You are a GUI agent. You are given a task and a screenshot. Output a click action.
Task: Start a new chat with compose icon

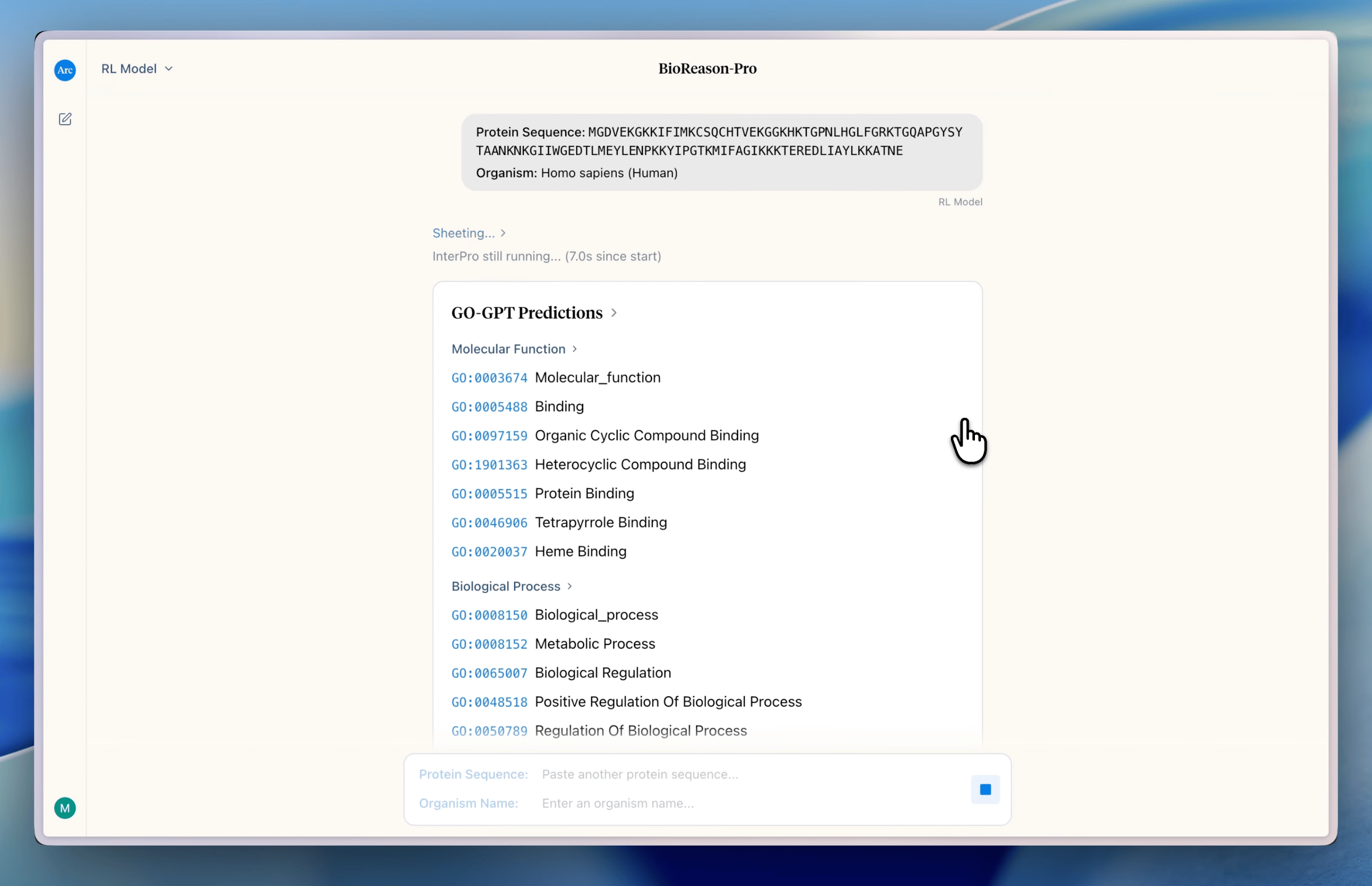(x=65, y=119)
